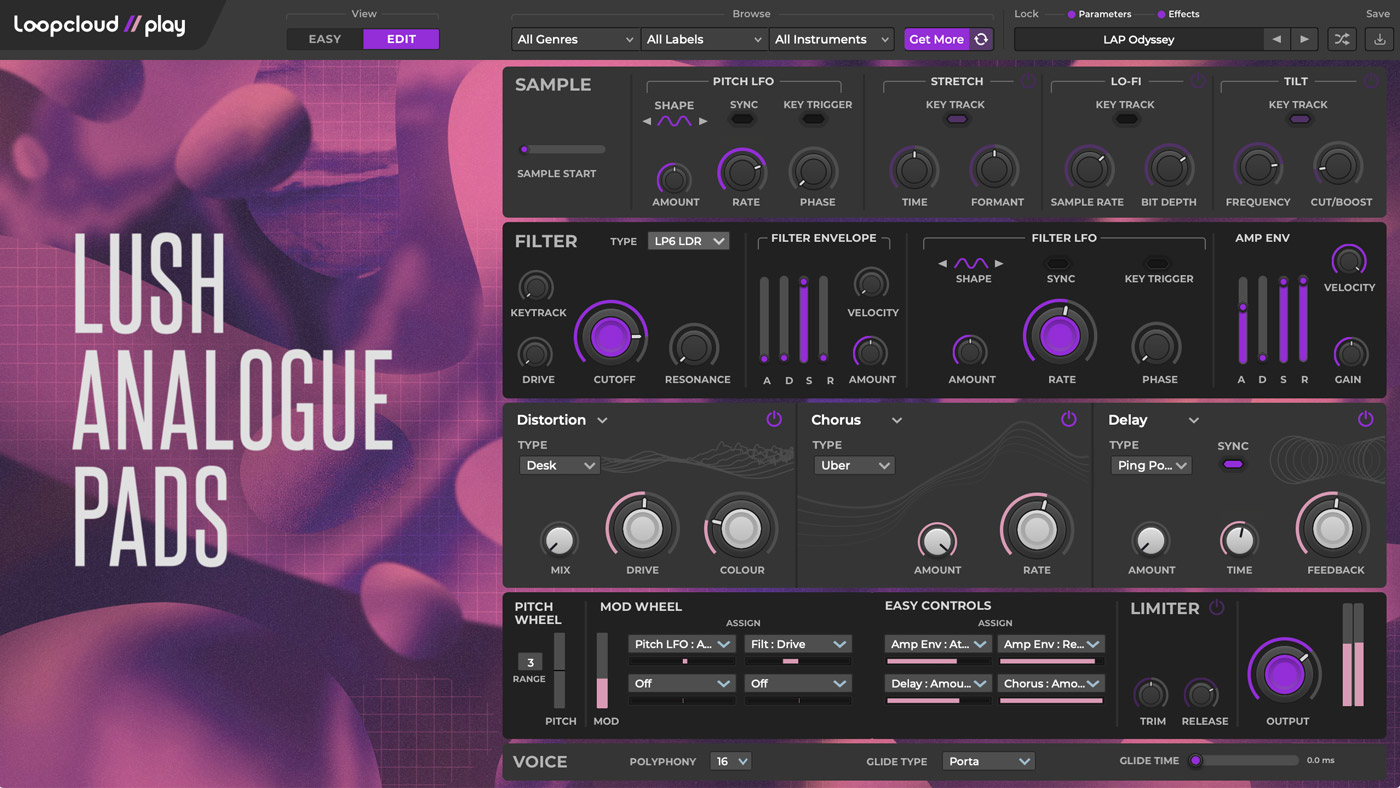The width and height of the screenshot is (1400, 788).
Task: Adjust the Amp Env Attack slider
Action: tap(1243, 320)
